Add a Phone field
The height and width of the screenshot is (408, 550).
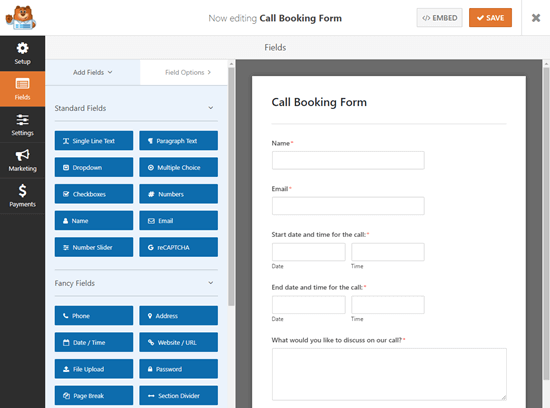click(x=94, y=316)
